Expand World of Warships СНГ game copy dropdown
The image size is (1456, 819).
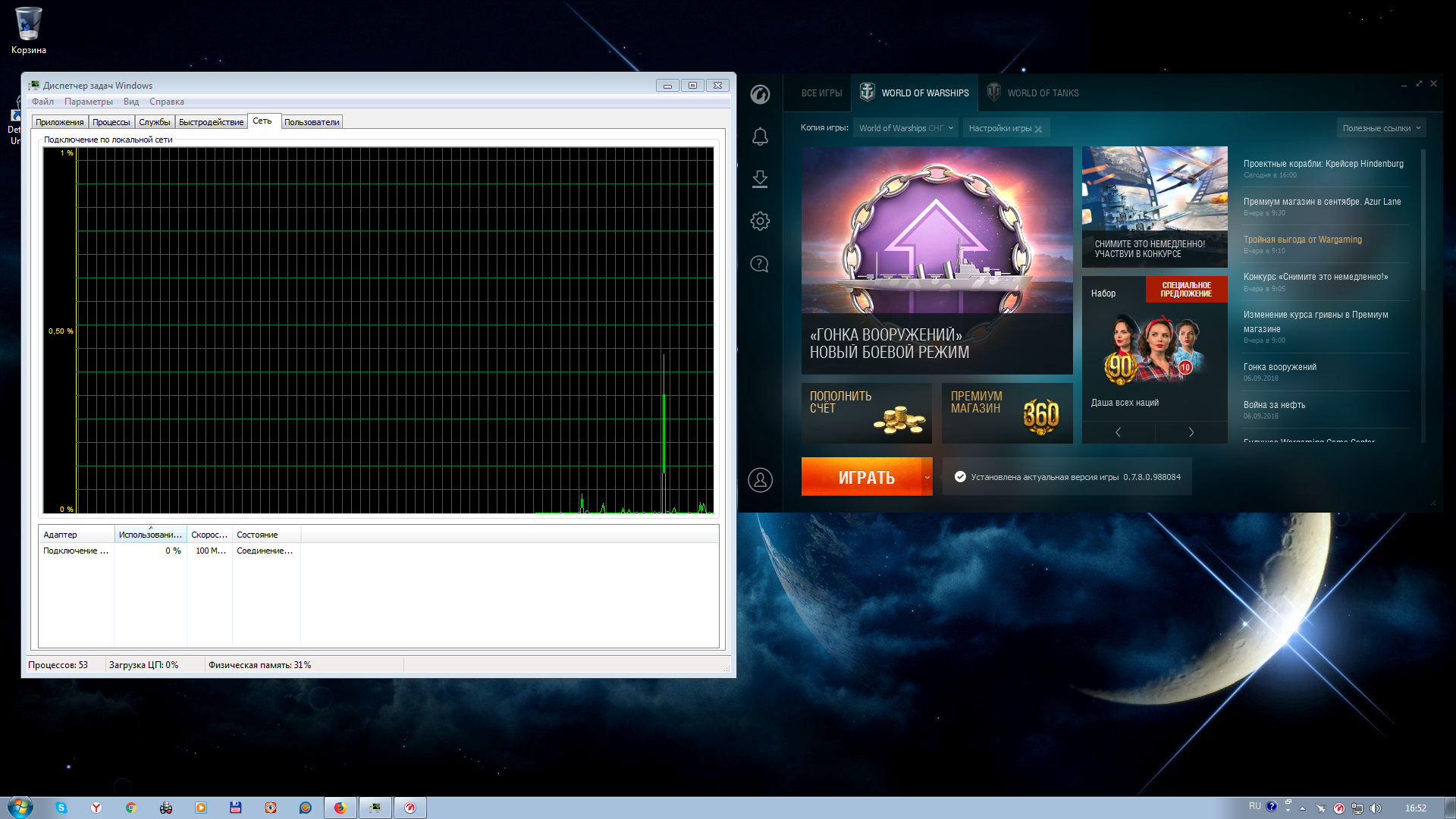[905, 128]
